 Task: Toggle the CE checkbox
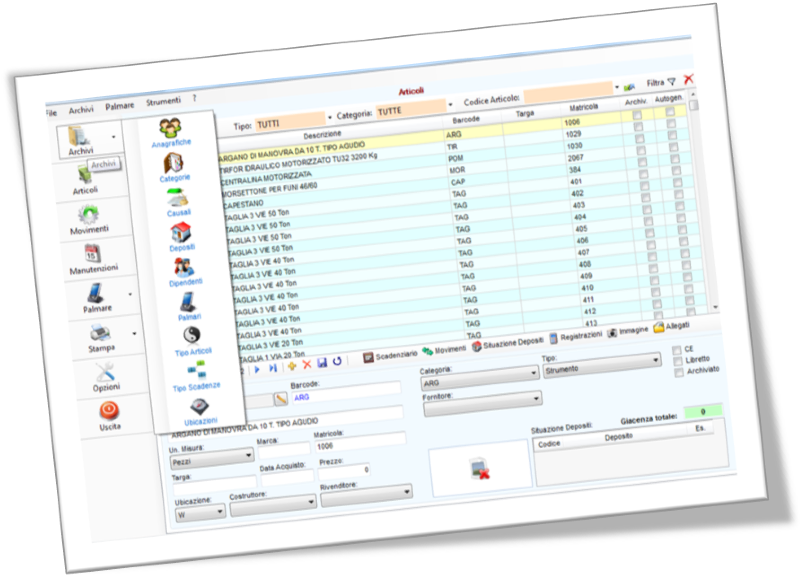[x=677, y=350]
